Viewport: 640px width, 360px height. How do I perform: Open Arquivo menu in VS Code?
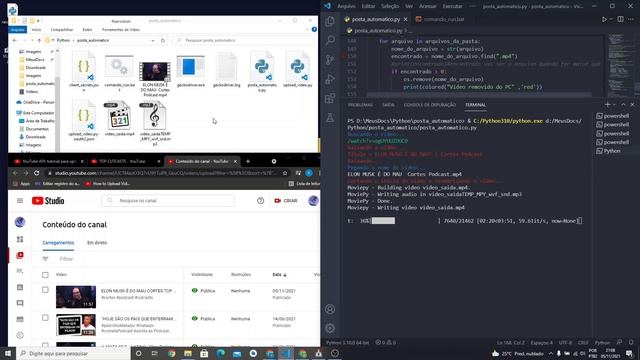[347, 6]
